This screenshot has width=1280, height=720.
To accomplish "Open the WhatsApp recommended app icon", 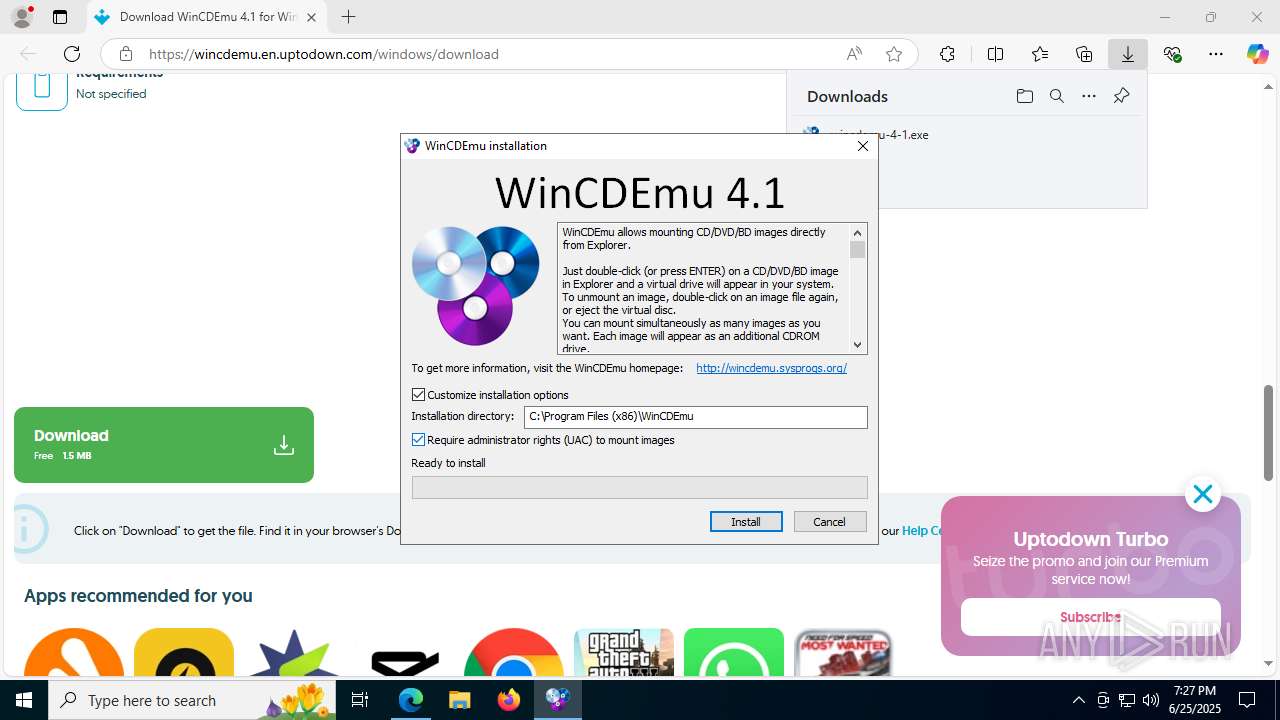I will tap(734, 652).
